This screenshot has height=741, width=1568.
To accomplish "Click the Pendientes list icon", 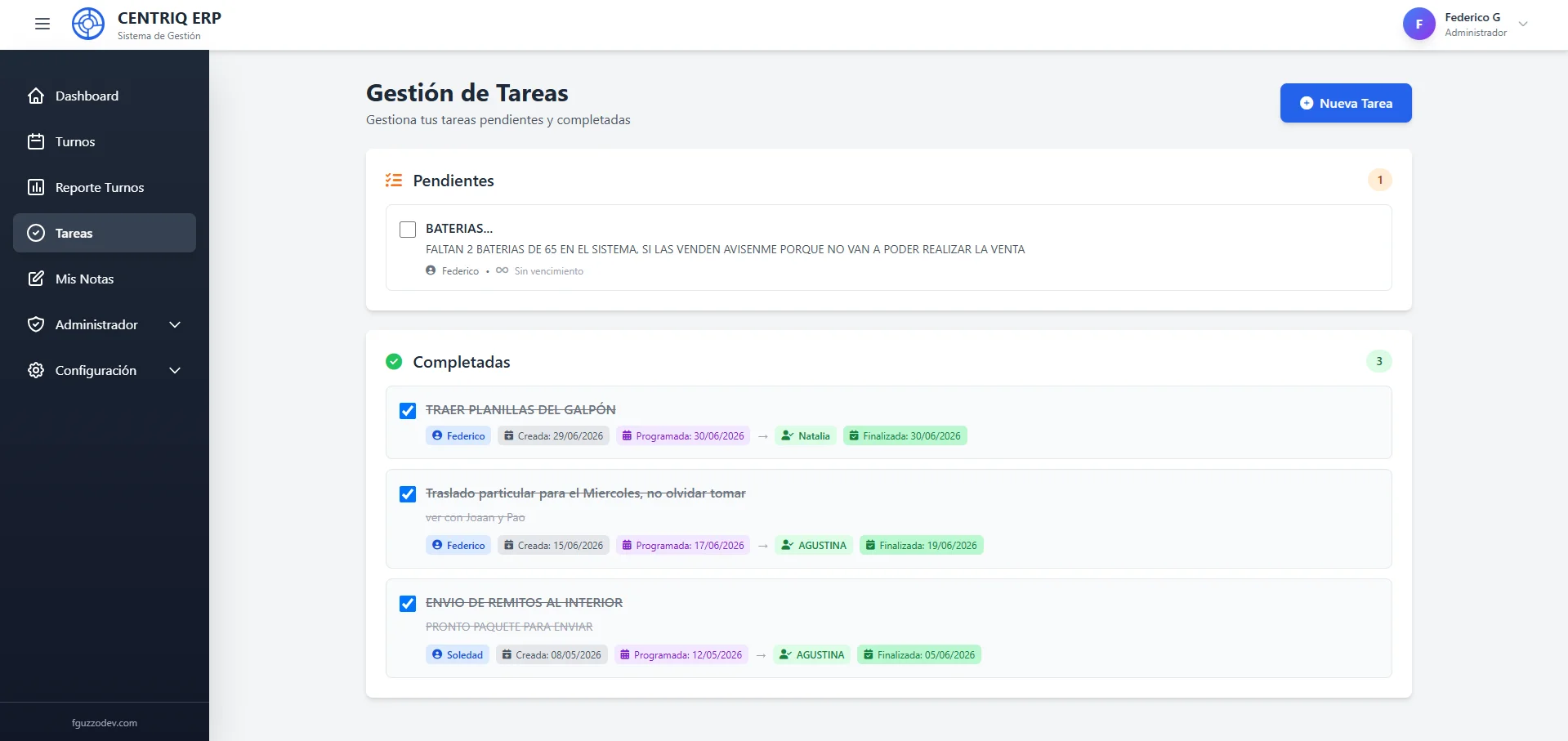I will pyautogui.click(x=394, y=180).
